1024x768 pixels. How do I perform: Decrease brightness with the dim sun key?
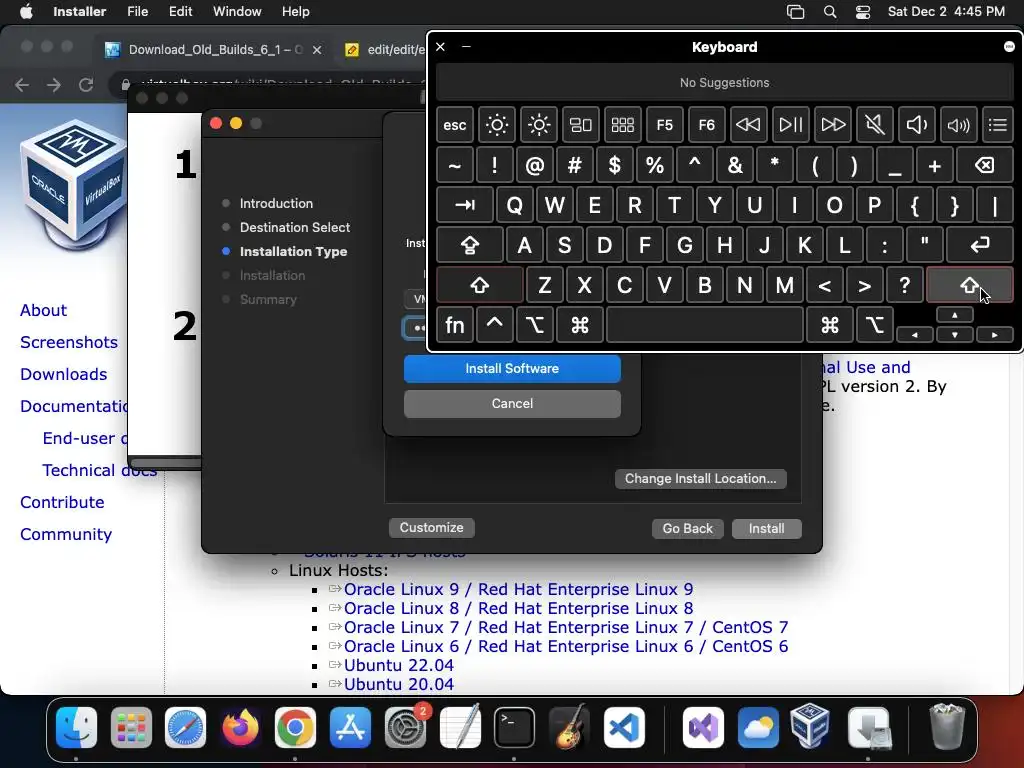pyautogui.click(x=496, y=125)
